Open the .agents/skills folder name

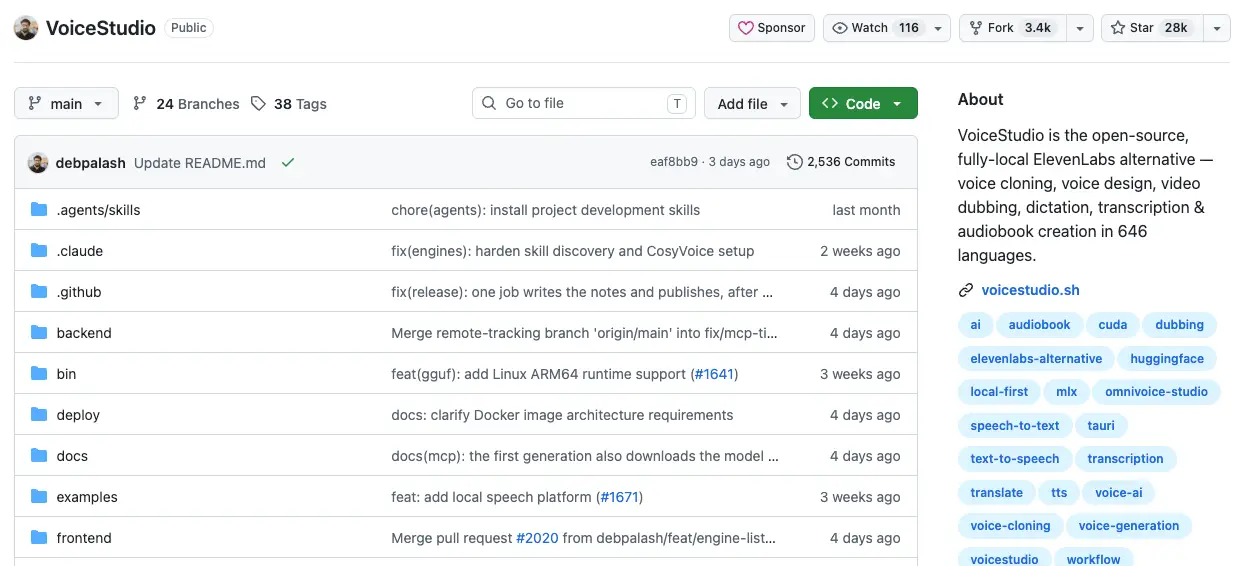(98, 210)
